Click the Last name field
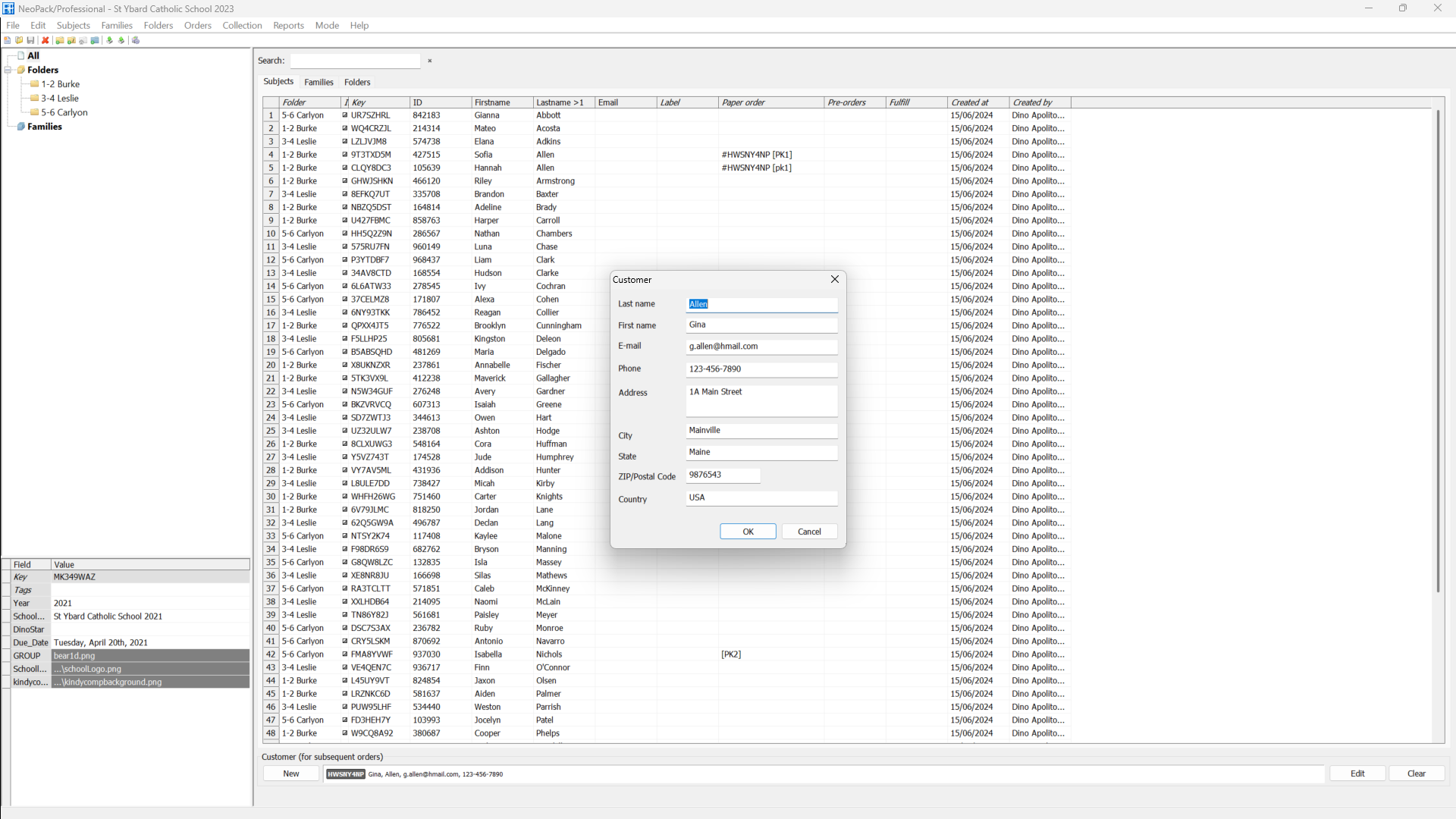This screenshot has width=1456, height=819. point(762,304)
